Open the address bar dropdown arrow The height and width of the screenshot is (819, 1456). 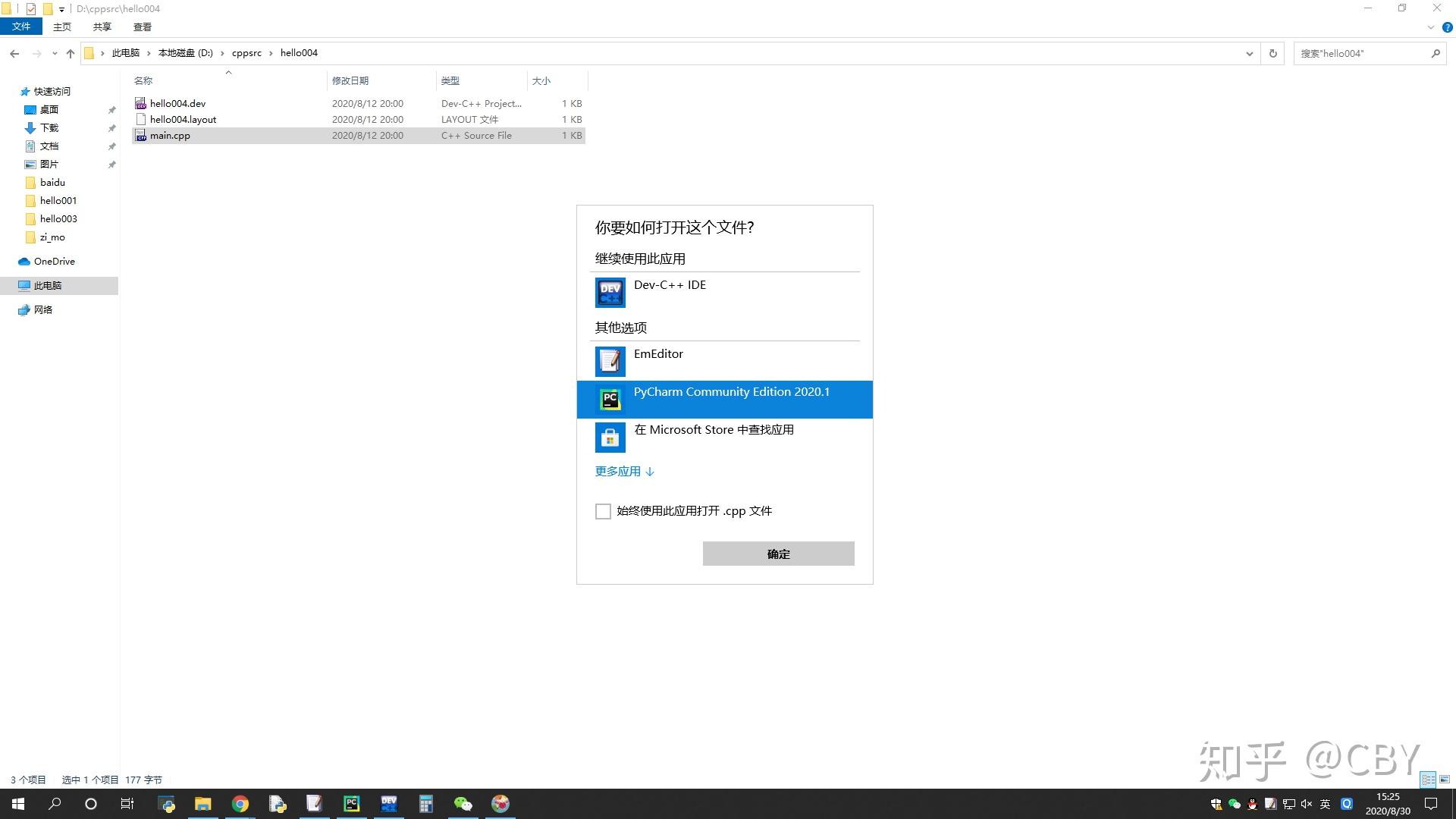pos(1249,53)
